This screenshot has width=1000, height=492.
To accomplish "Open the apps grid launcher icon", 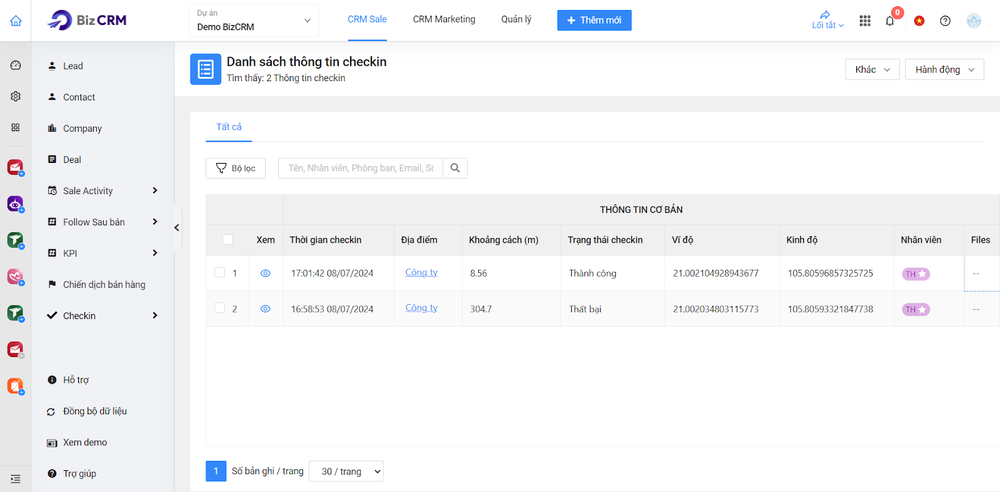I will pyautogui.click(x=865, y=21).
